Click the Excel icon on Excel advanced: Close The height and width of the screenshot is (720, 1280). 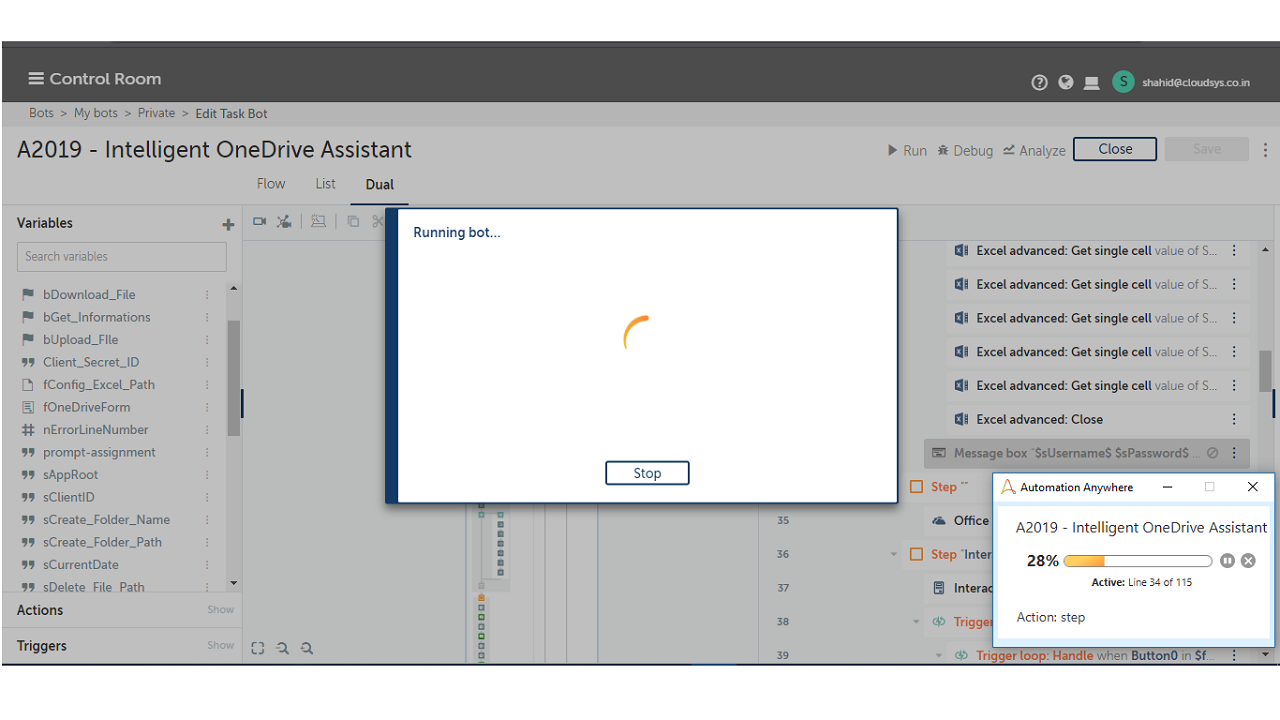click(962, 419)
